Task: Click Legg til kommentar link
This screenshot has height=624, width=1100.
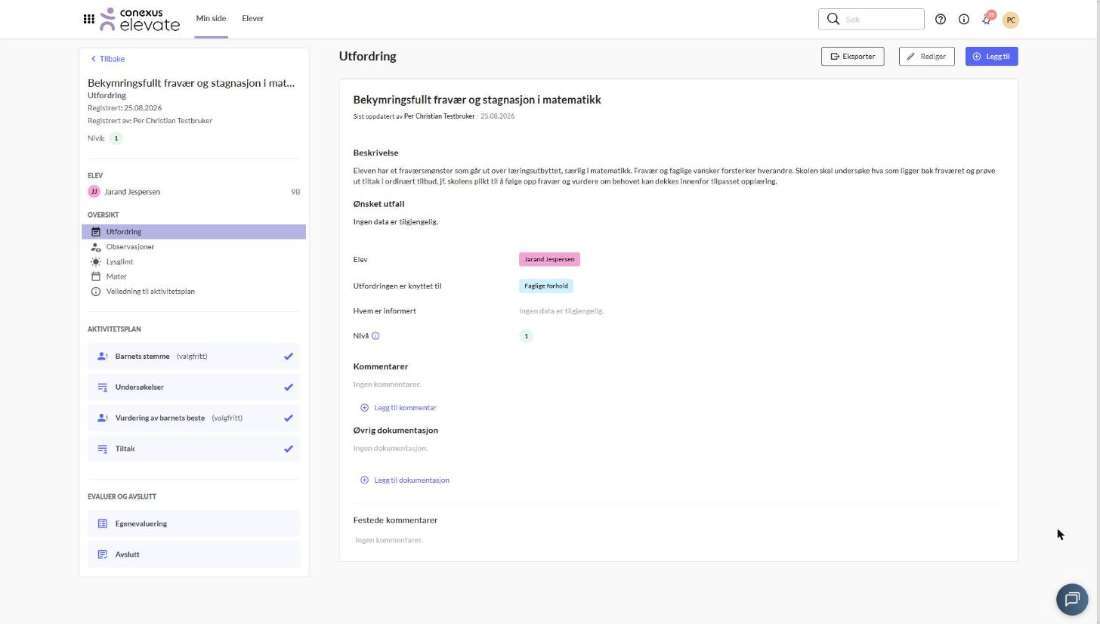Action: click(405, 408)
